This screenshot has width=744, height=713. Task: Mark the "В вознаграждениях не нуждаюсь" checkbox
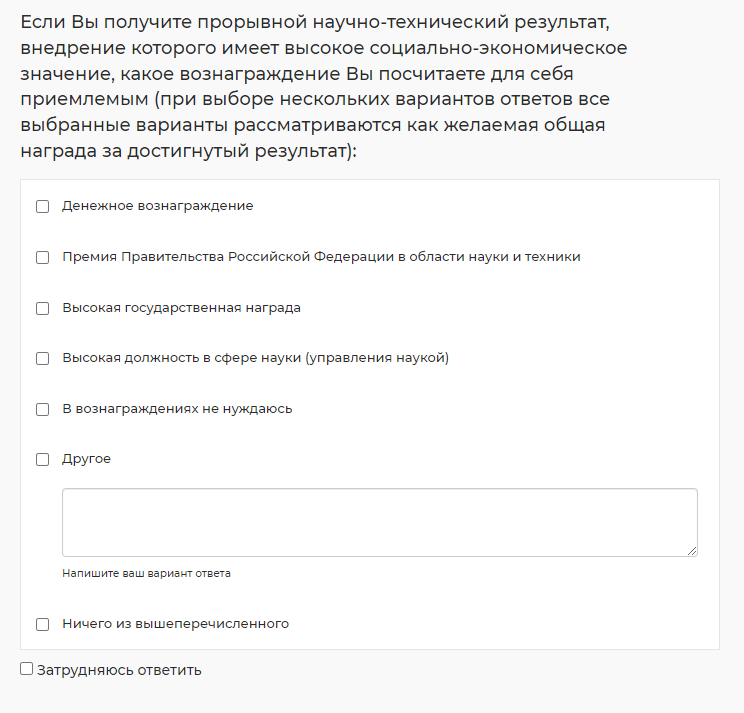click(43, 410)
